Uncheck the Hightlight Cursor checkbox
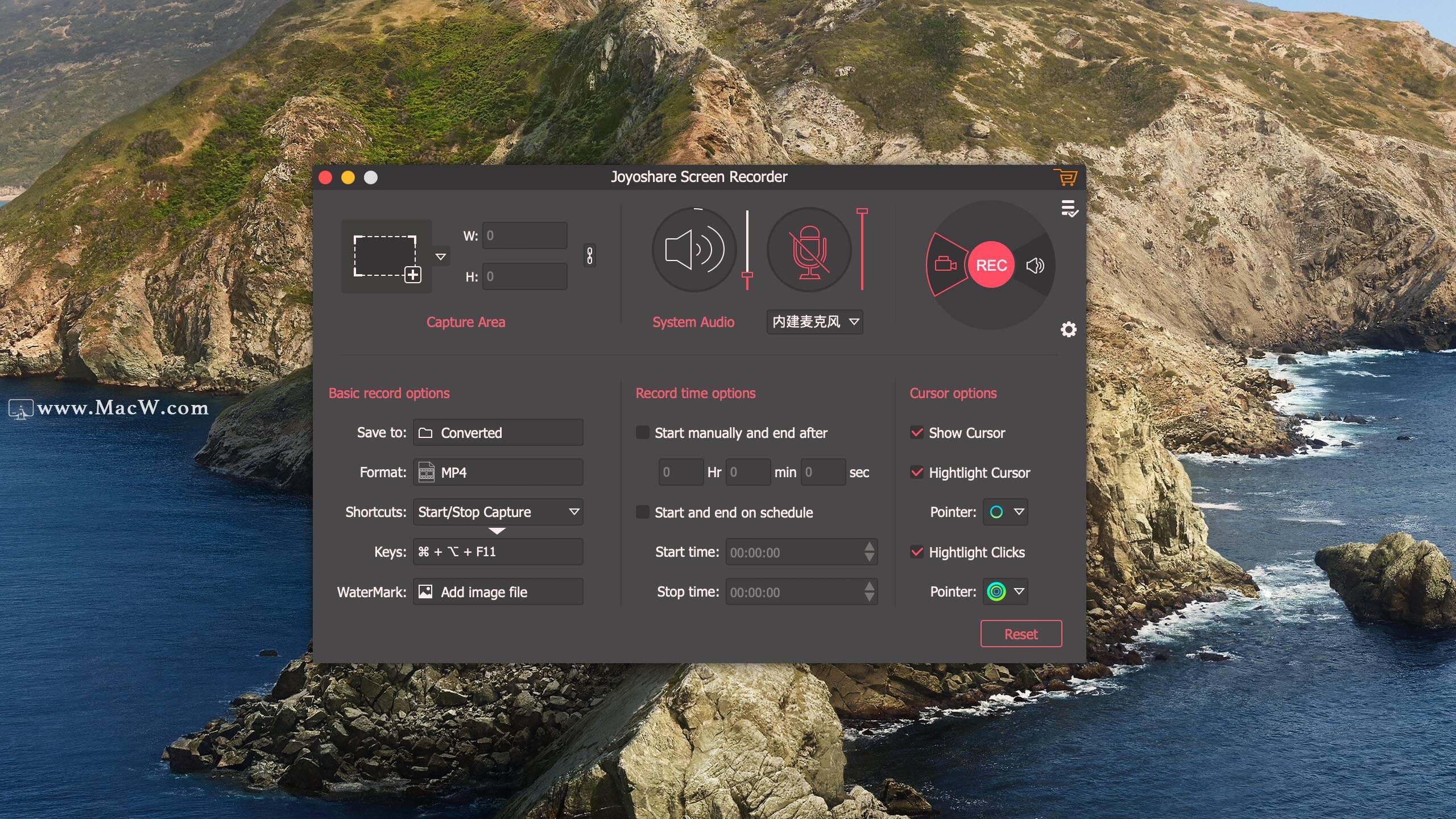1456x819 pixels. 917,472
